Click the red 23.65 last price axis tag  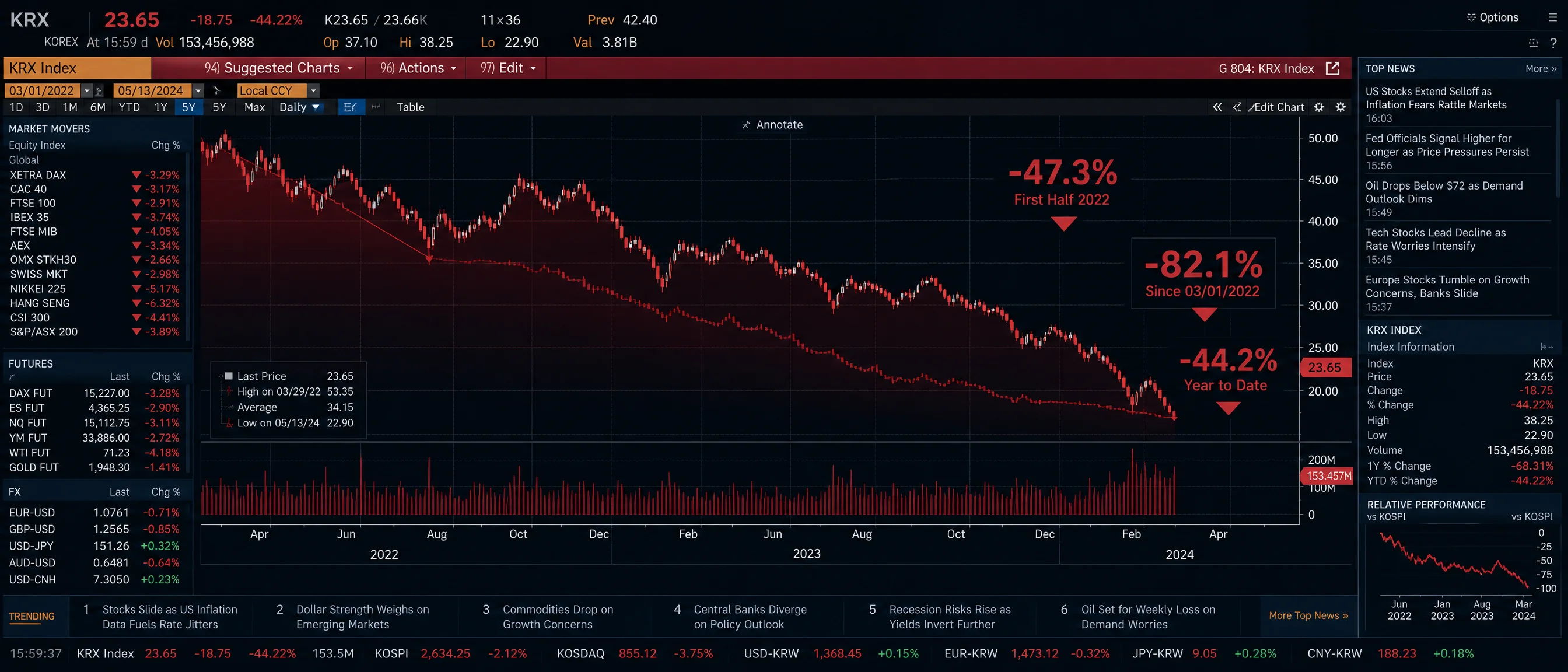(1325, 367)
